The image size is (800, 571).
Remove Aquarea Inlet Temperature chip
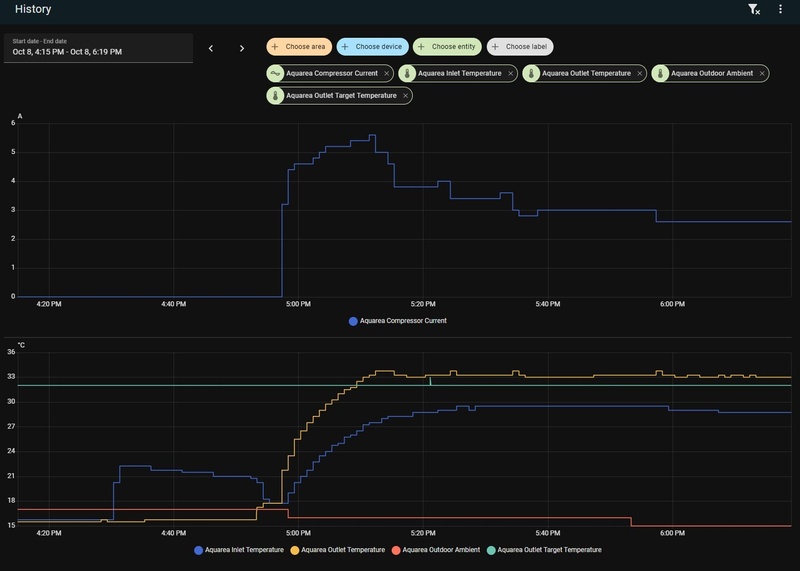510,73
